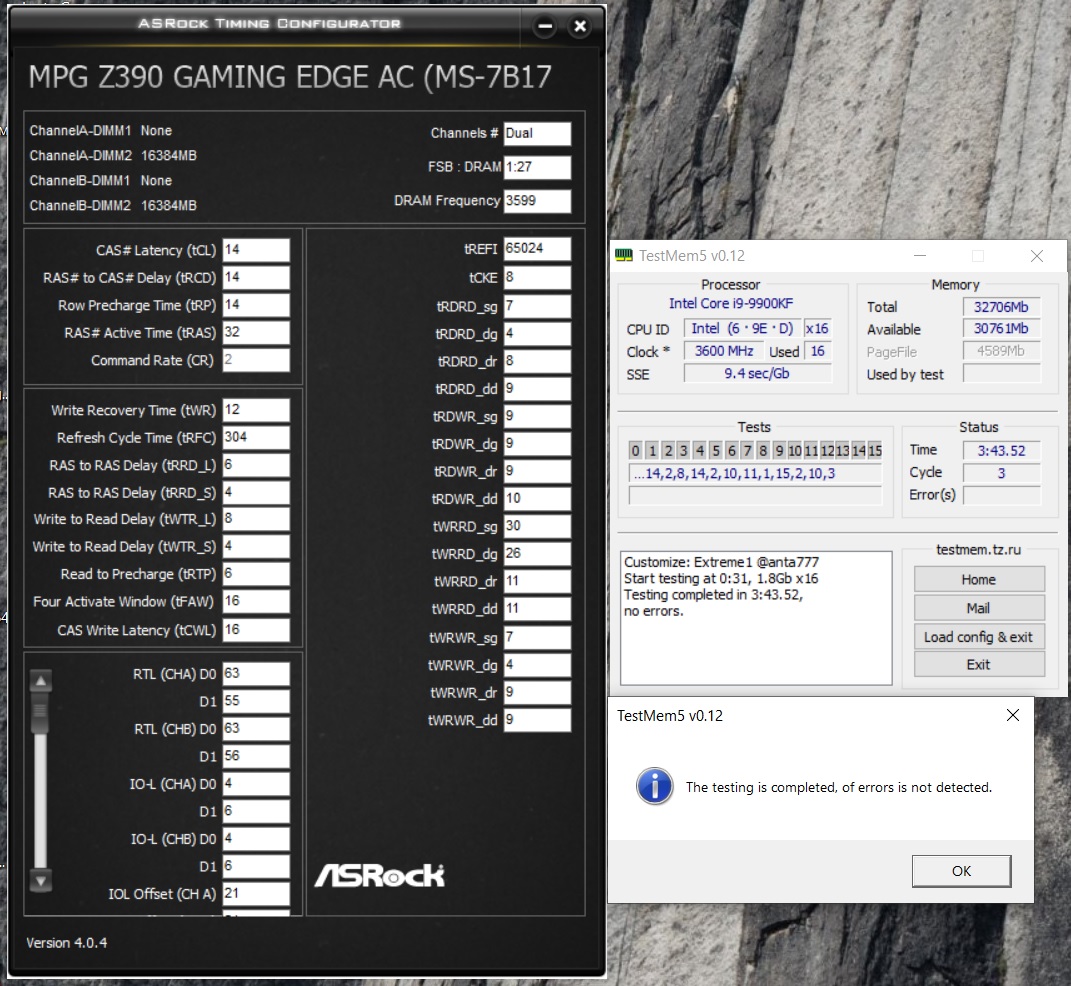Click the Mail button in TestMem5
The image size is (1071, 986).
[x=979, y=608]
